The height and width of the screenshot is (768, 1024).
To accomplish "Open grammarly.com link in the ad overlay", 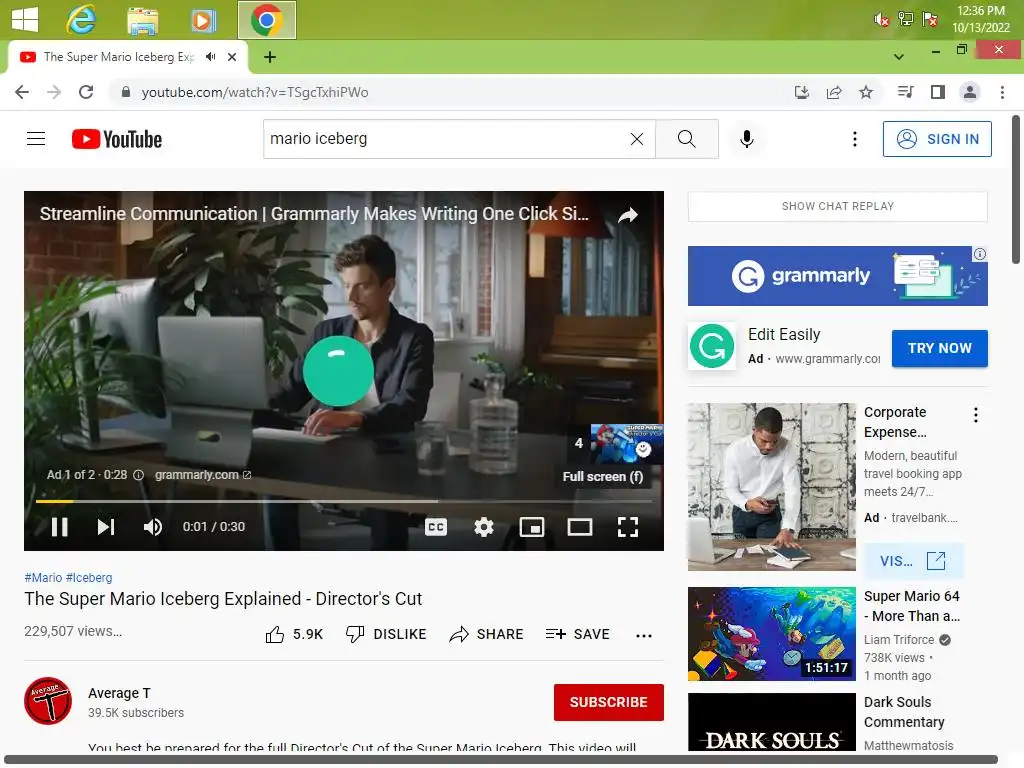I will pyautogui.click(x=202, y=475).
